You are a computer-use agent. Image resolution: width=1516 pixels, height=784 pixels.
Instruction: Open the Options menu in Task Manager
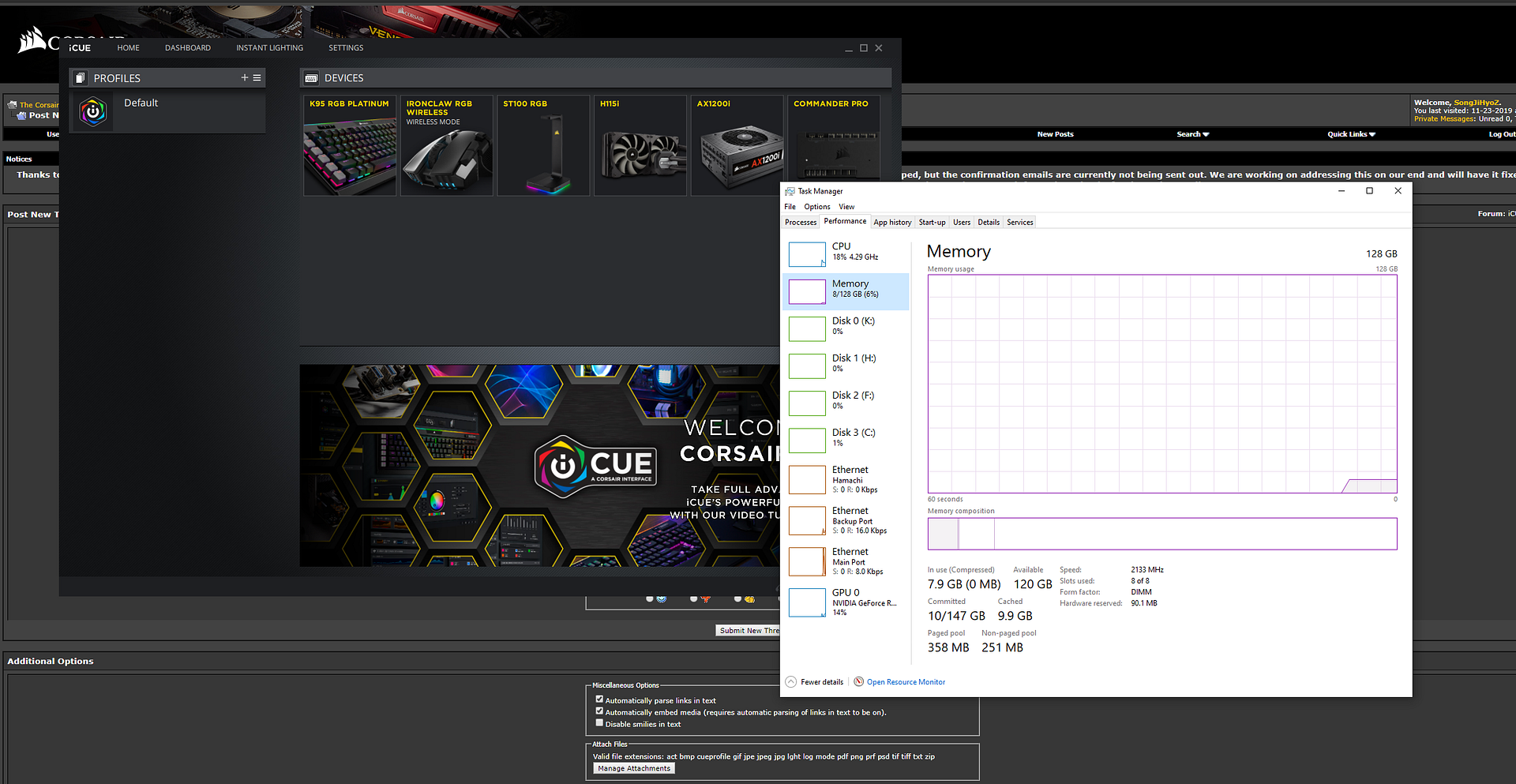pyautogui.click(x=817, y=207)
